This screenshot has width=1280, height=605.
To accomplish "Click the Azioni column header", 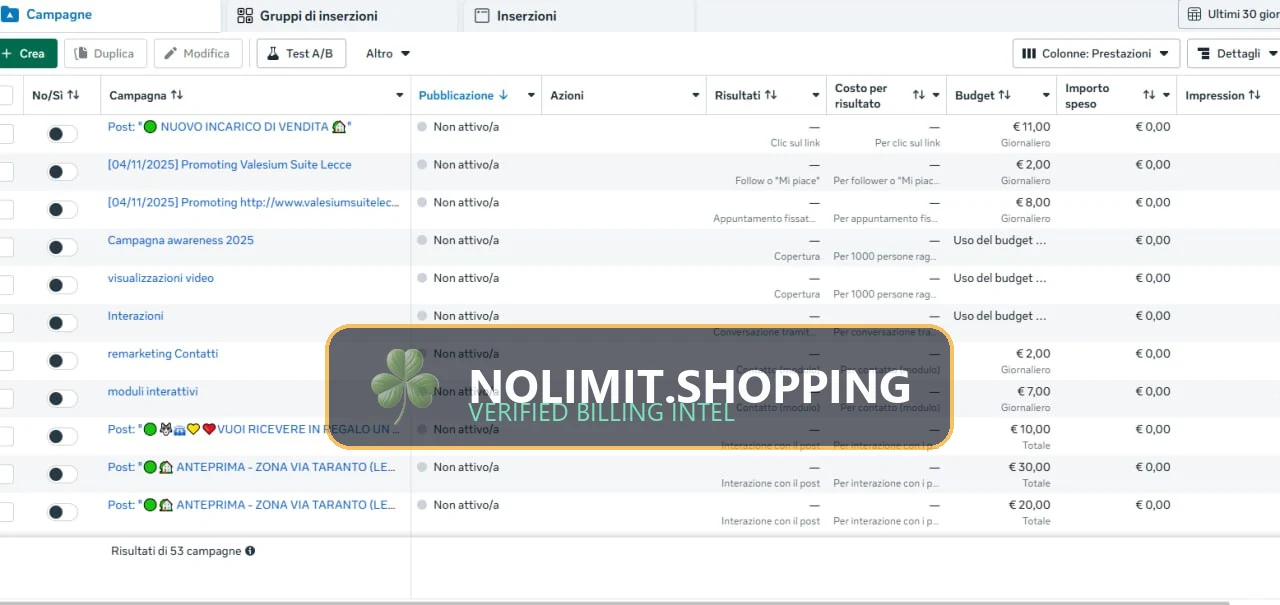I will (x=624, y=95).
